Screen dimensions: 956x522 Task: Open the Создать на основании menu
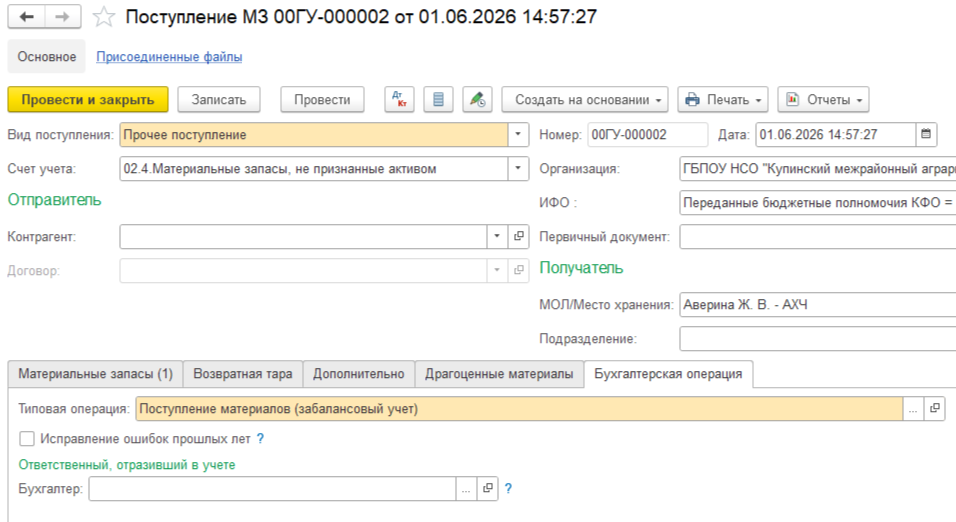pos(585,99)
